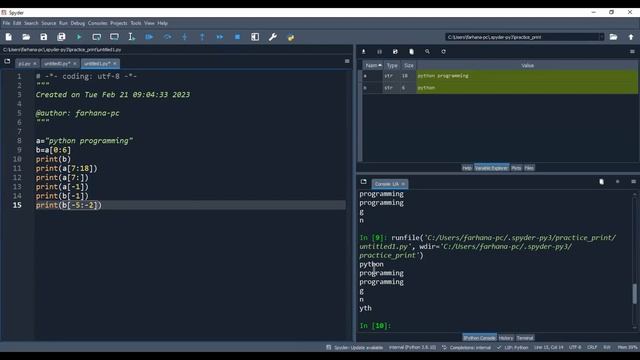
Task: Start debugging the file
Action: click(149, 37)
